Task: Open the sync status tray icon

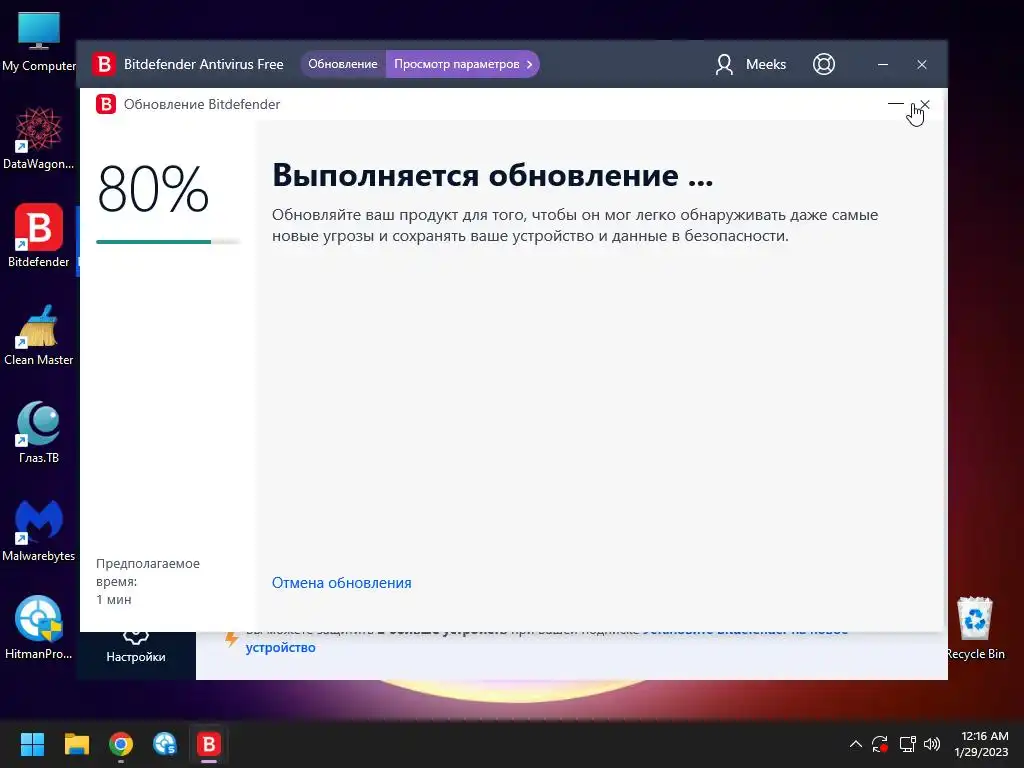Action: (880, 744)
